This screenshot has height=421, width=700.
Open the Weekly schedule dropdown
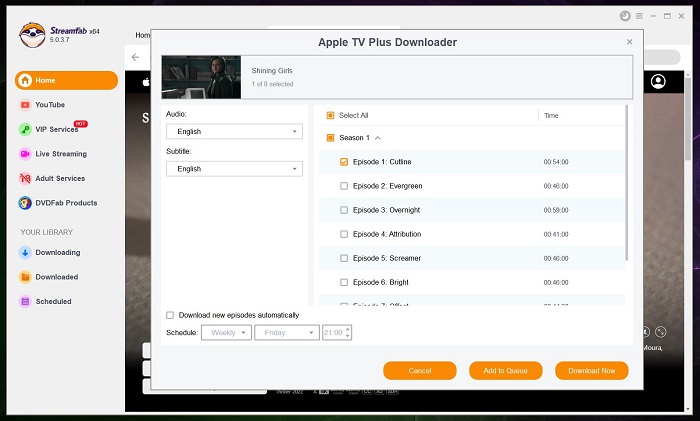point(226,333)
